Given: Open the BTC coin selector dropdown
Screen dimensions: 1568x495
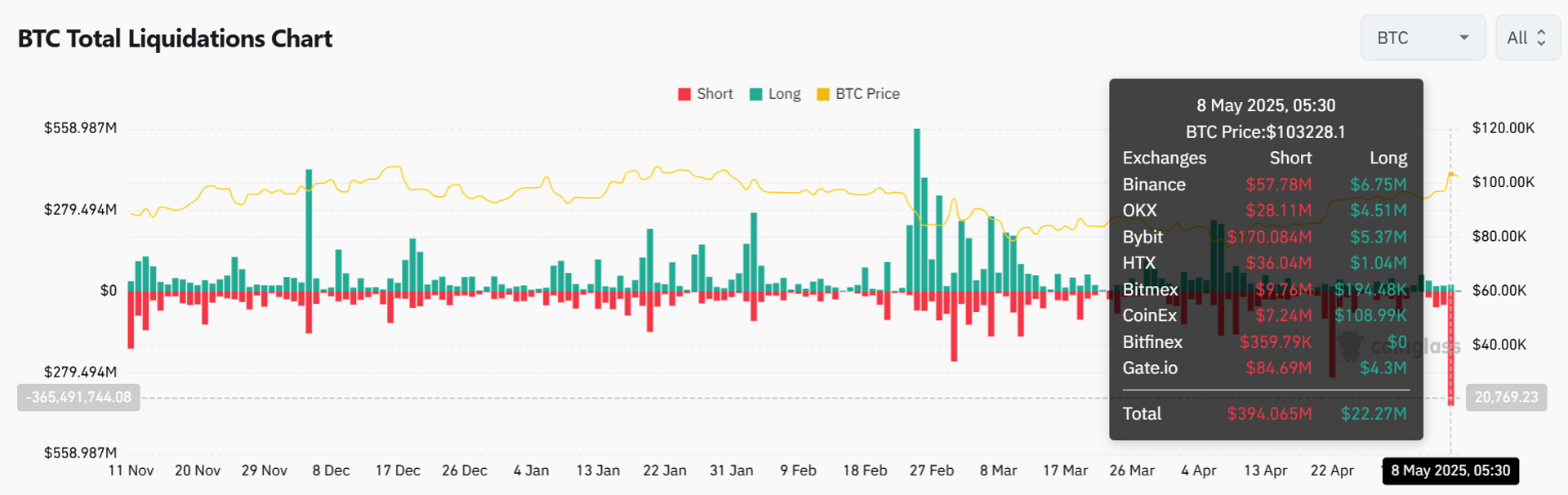Looking at the screenshot, I should [x=1423, y=37].
